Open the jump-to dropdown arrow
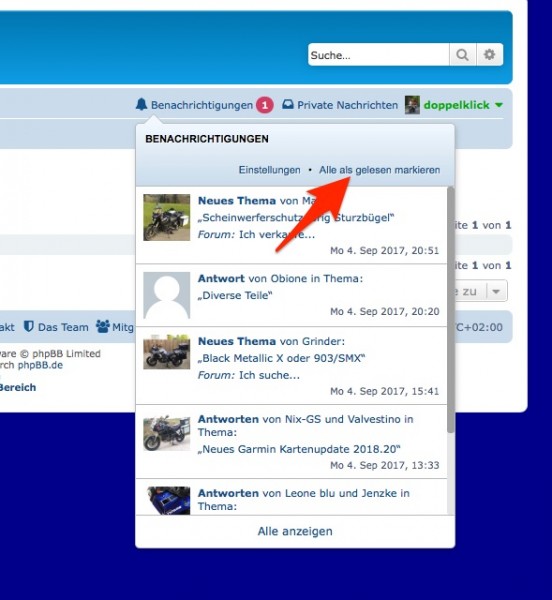Image resolution: width=552 pixels, height=600 pixels. 496,292
